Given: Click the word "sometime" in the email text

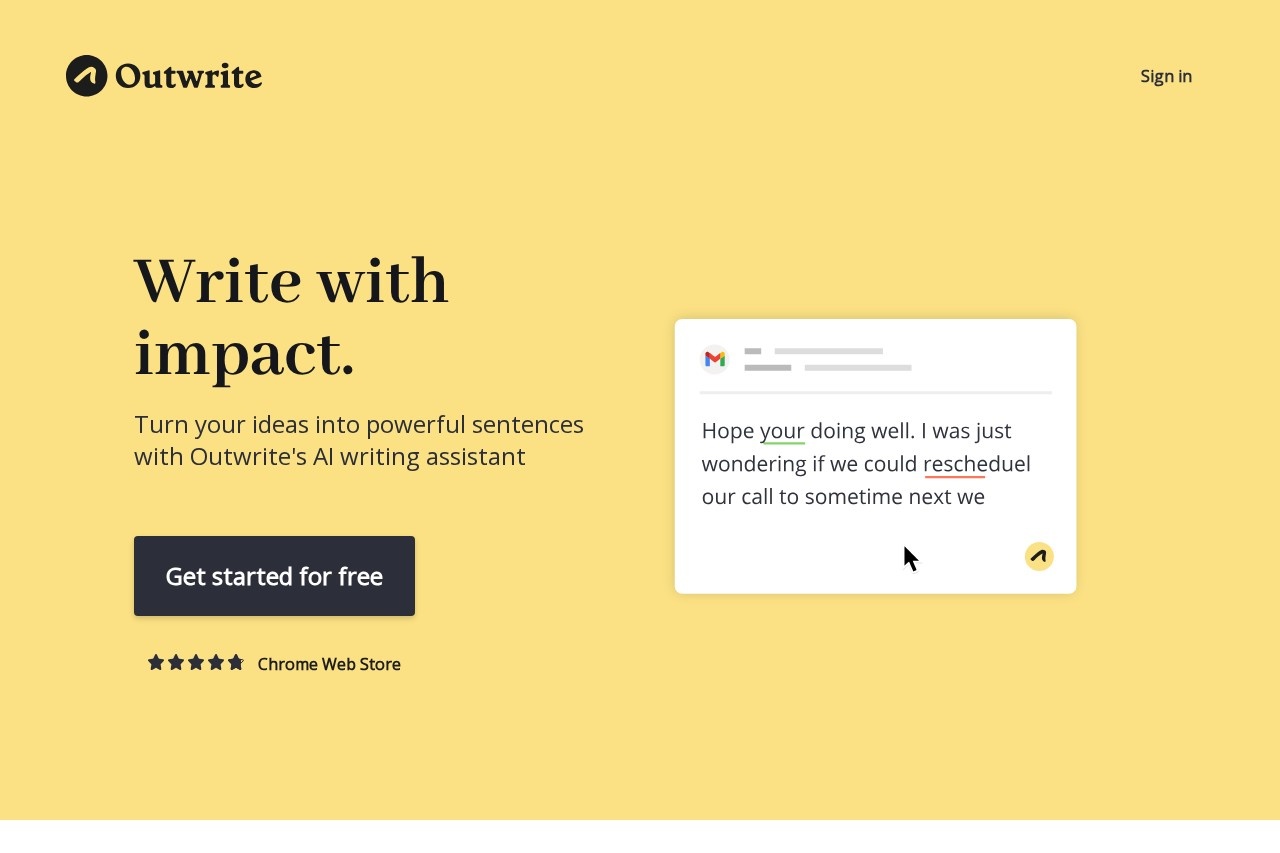Looking at the screenshot, I should (x=853, y=497).
